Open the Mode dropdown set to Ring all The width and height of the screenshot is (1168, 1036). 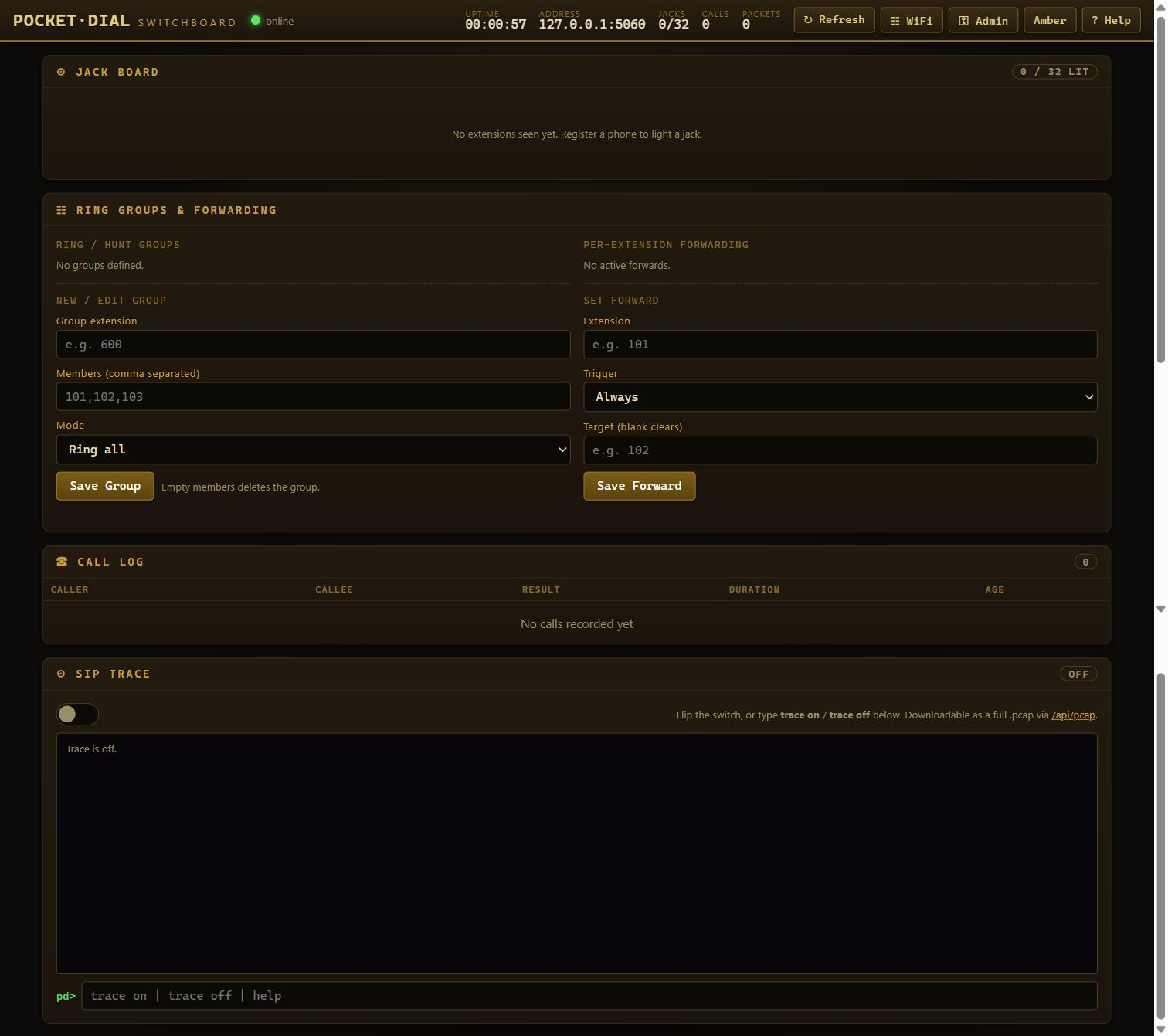(313, 450)
